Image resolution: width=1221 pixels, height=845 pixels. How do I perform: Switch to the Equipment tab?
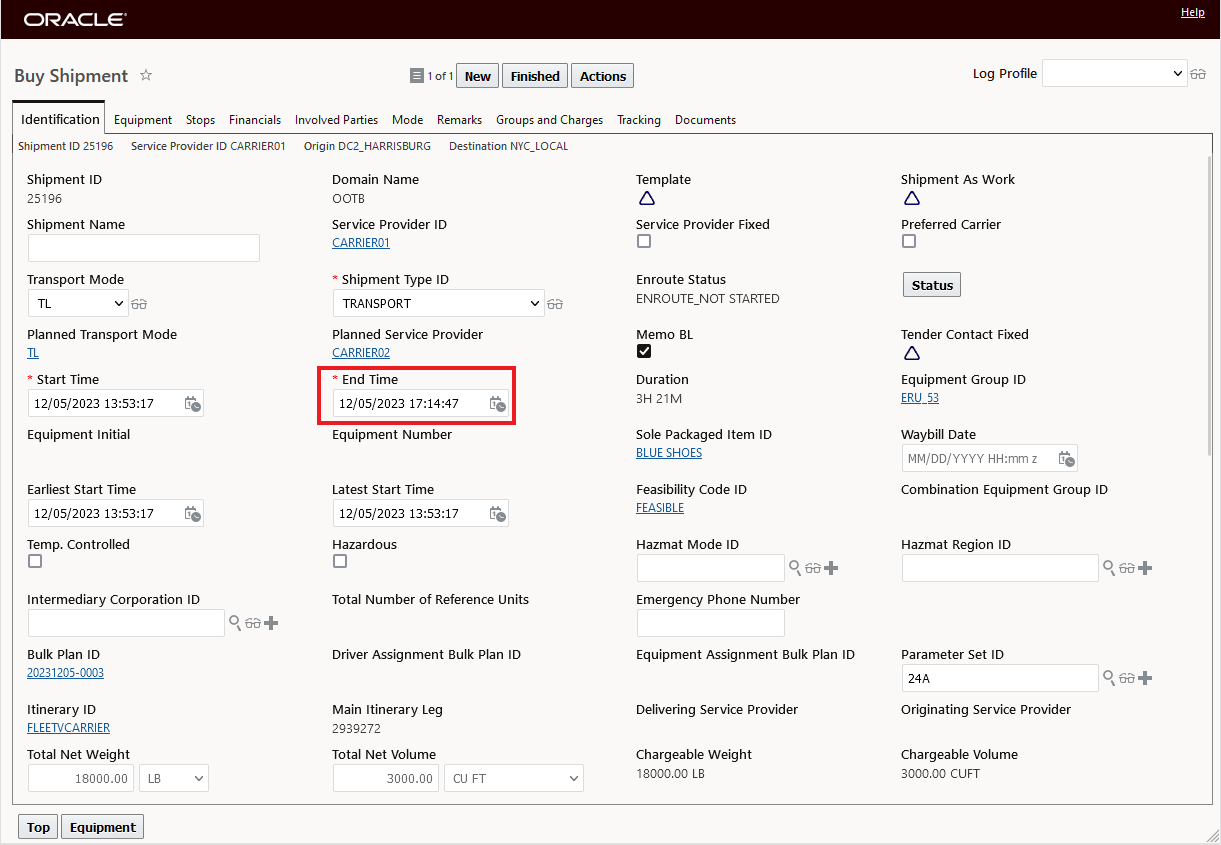(143, 120)
